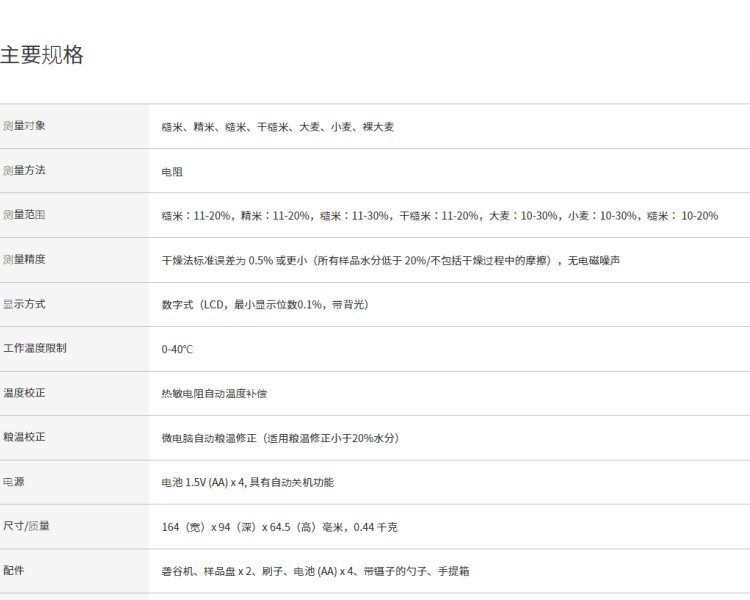
Task: Select the 显示方式 row label
Action: (24, 304)
